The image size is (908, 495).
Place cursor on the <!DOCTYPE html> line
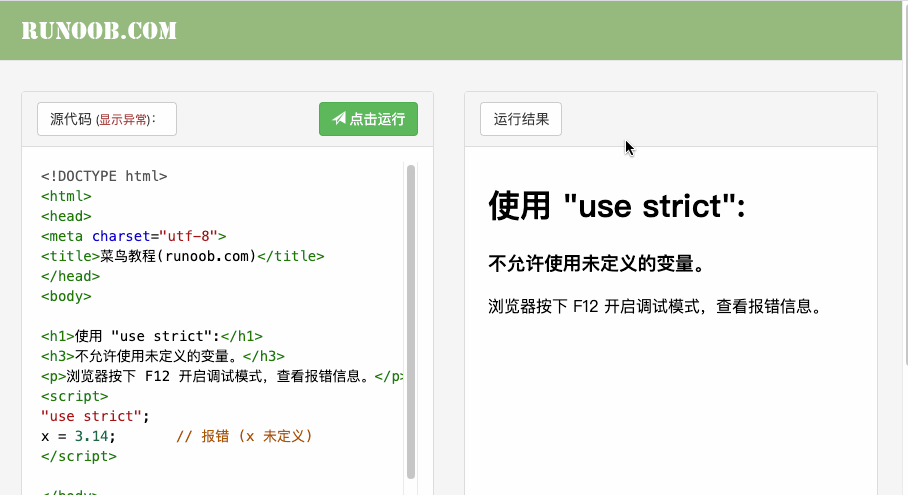point(104,176)
